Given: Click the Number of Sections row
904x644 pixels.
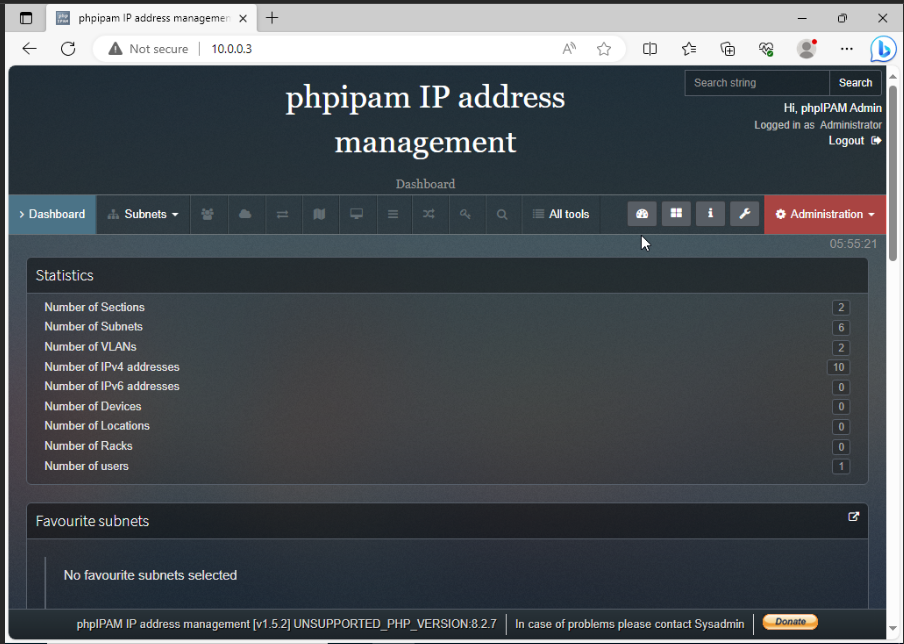Looking at the screenshot, I should click(x=447, y=307).
